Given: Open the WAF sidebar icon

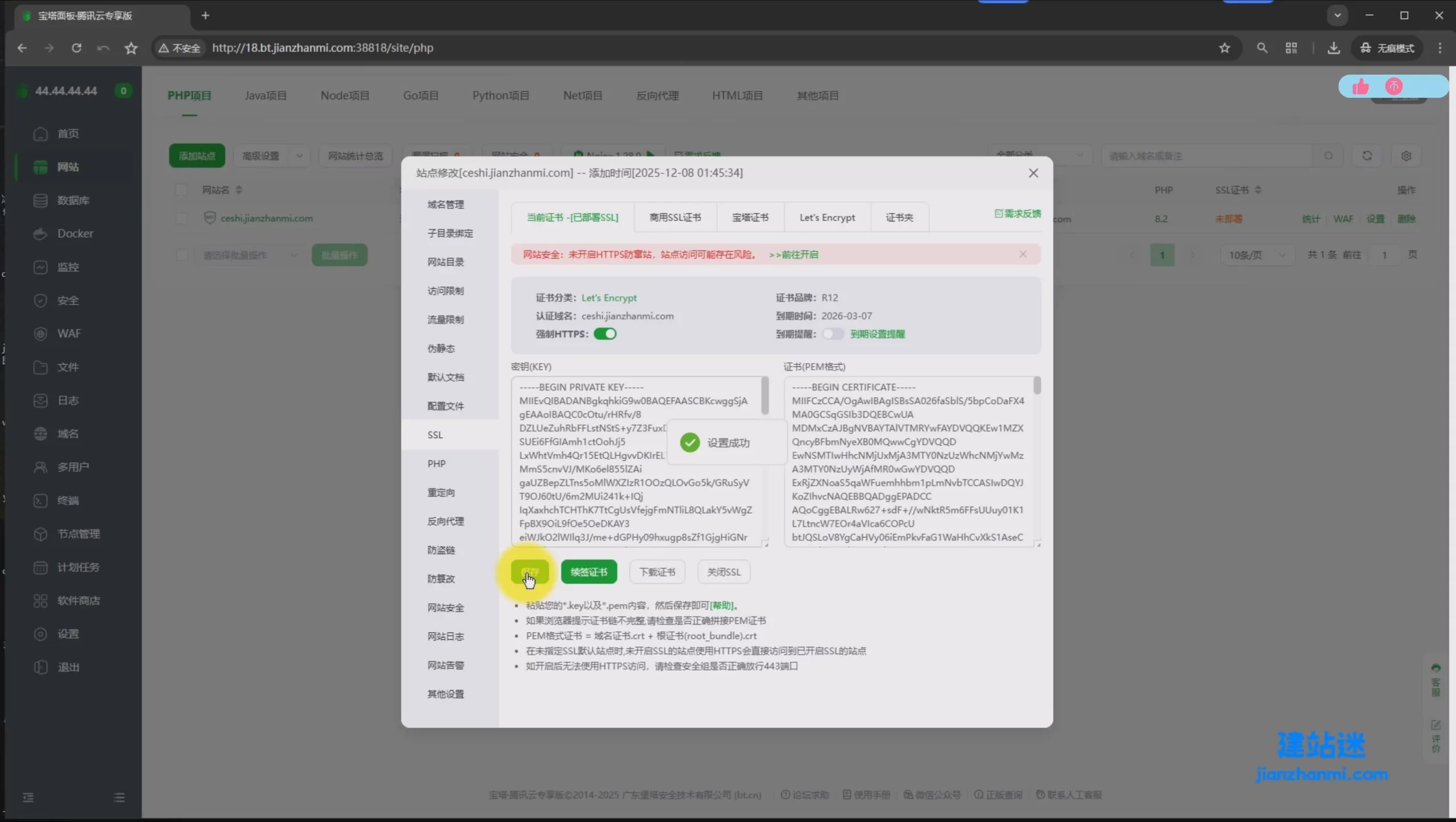Looking at the screenshot, I should pos(40,334).
